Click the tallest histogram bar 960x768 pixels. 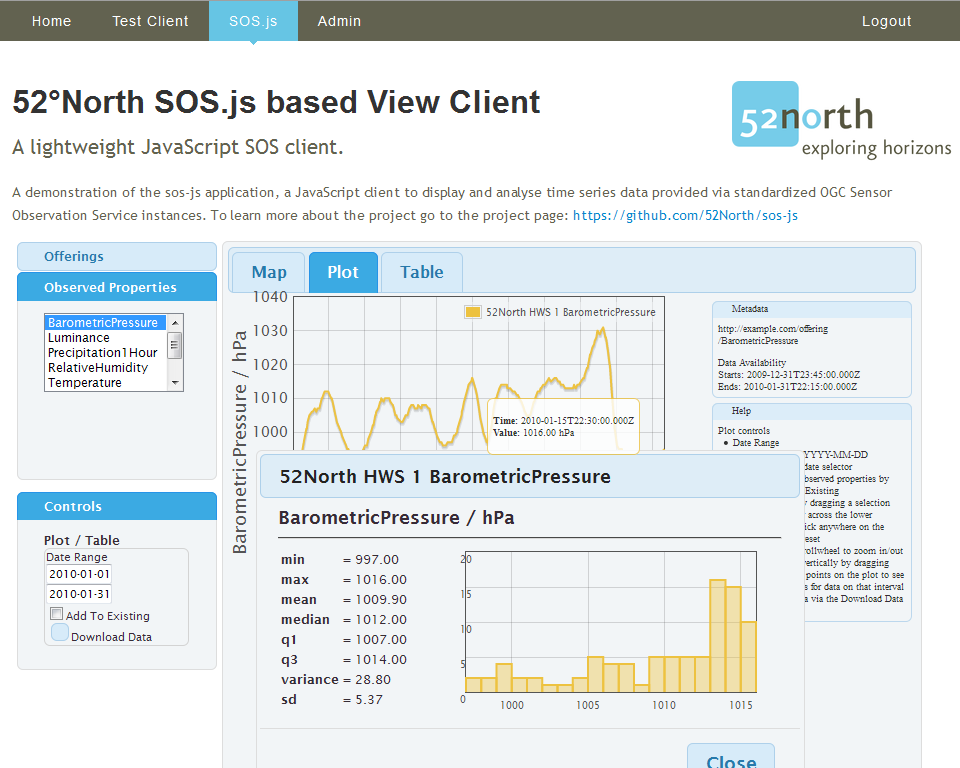[718, 636]
